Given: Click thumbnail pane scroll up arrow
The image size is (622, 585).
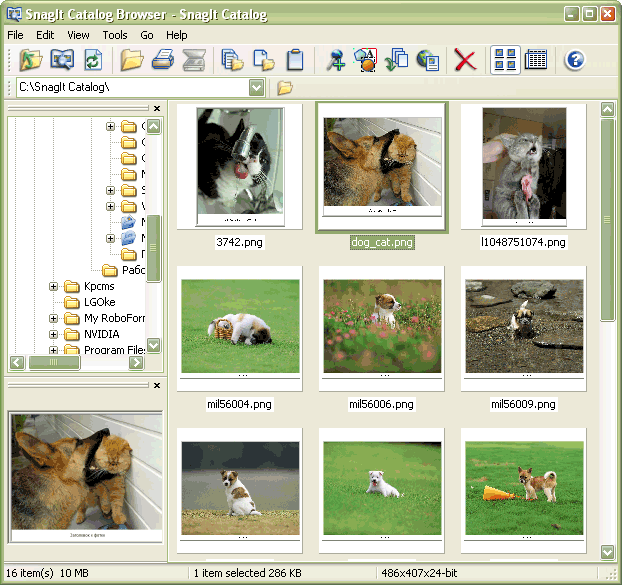Looking at the screenshot, I should coord(607,109).
